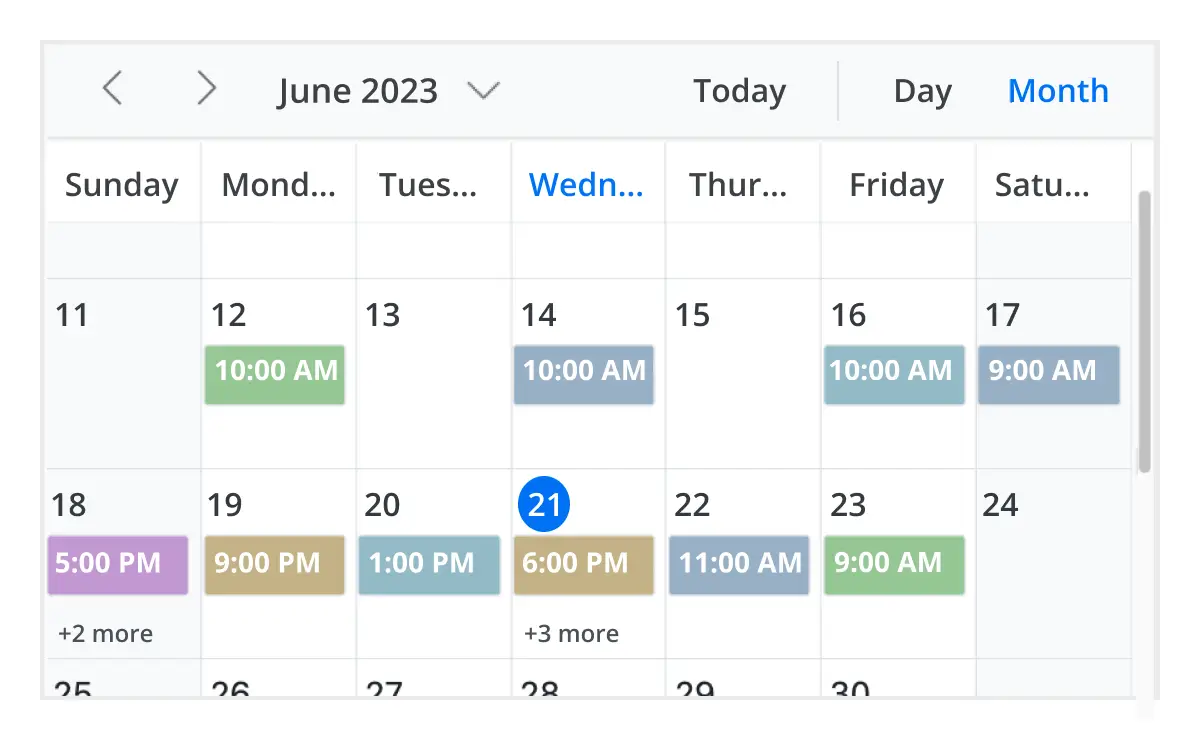Select the purple 5:00 PM event swatch
1200x740 pixels.
117,565
